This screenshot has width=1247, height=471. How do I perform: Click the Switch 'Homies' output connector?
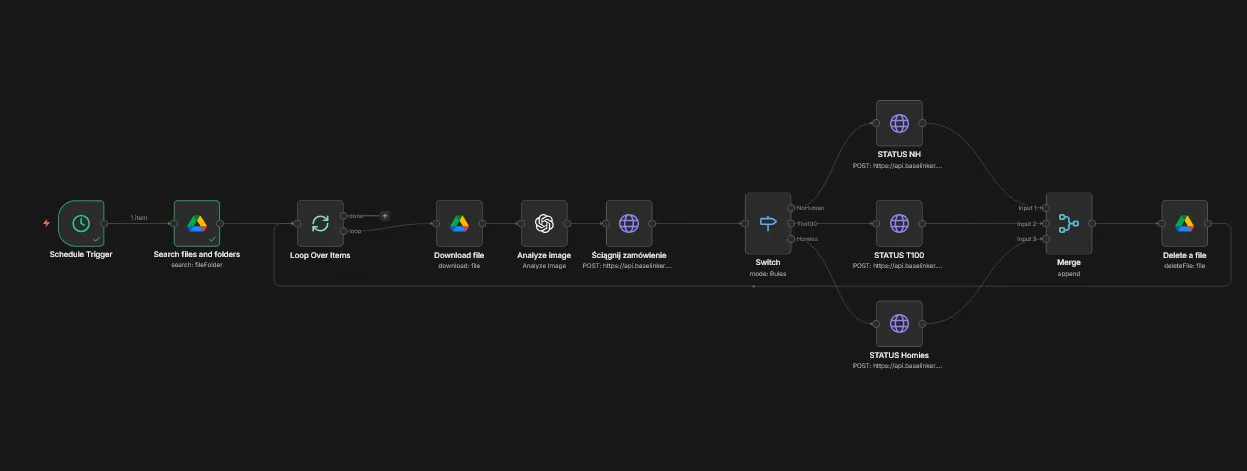[792, 239]
